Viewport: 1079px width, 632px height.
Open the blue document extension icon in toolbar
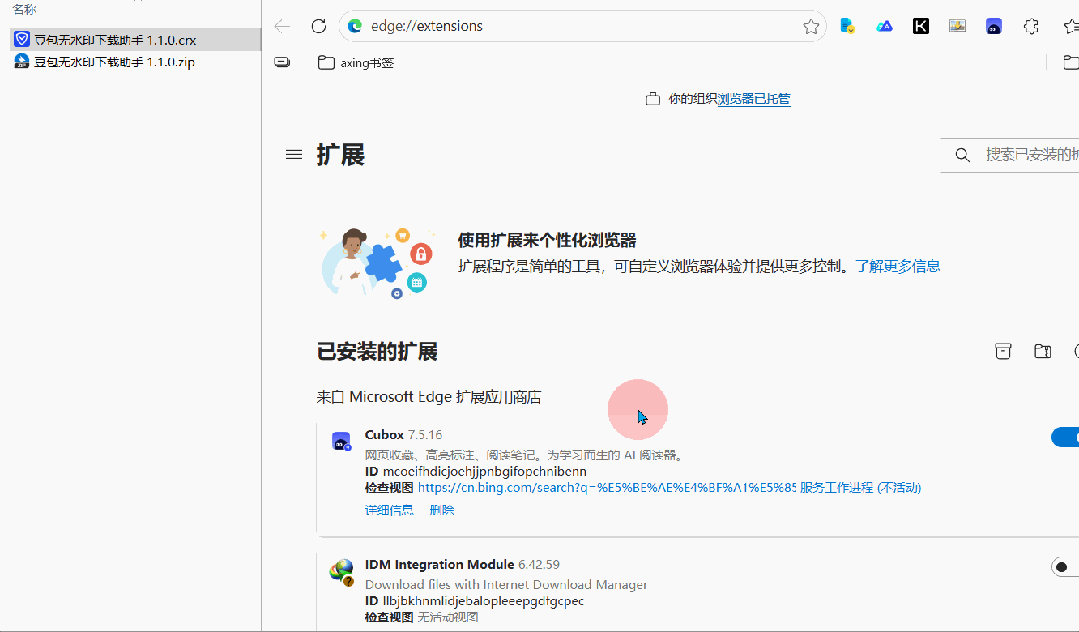coord(848,26)
